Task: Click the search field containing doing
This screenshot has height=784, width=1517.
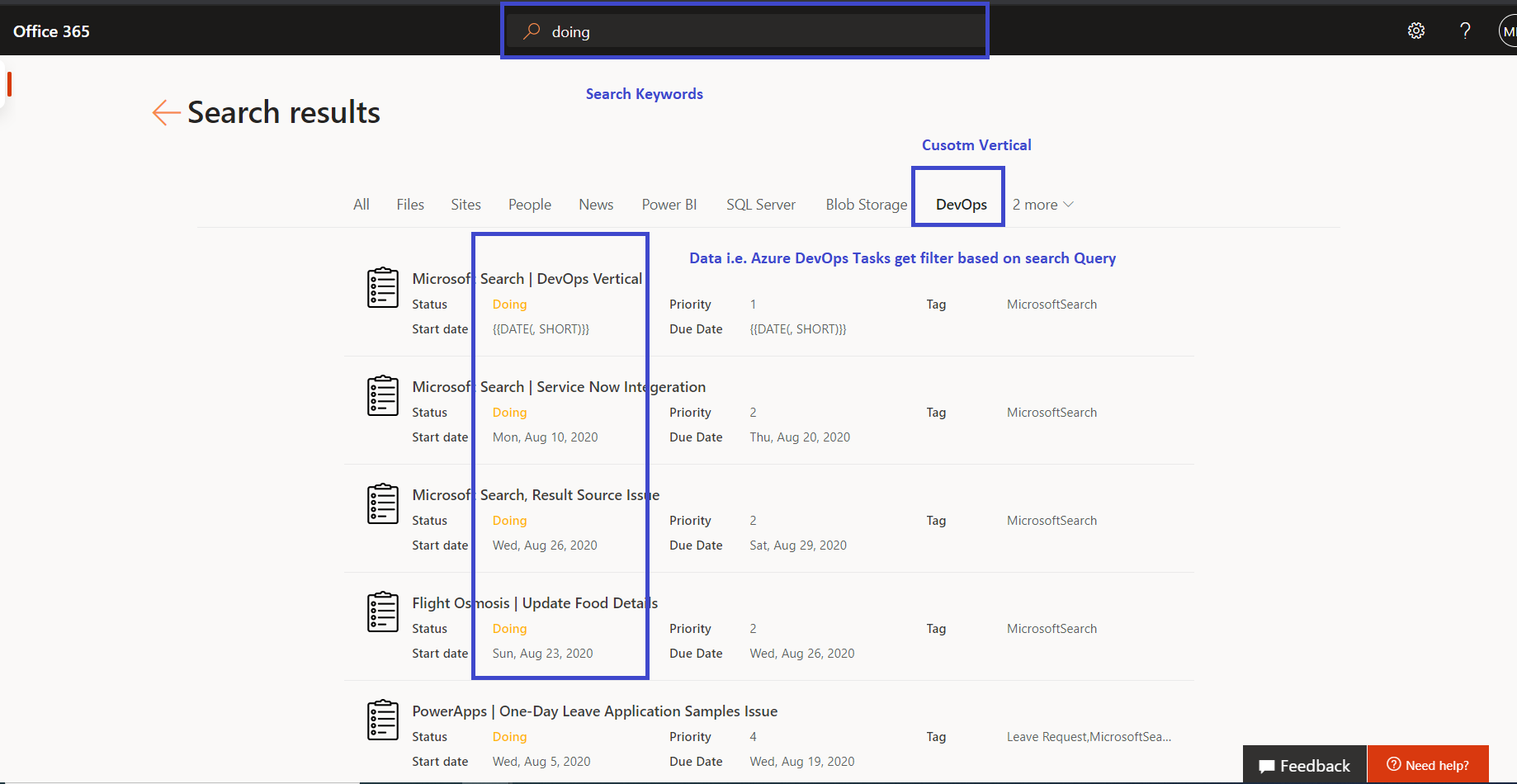Action: tap(743, 31)
